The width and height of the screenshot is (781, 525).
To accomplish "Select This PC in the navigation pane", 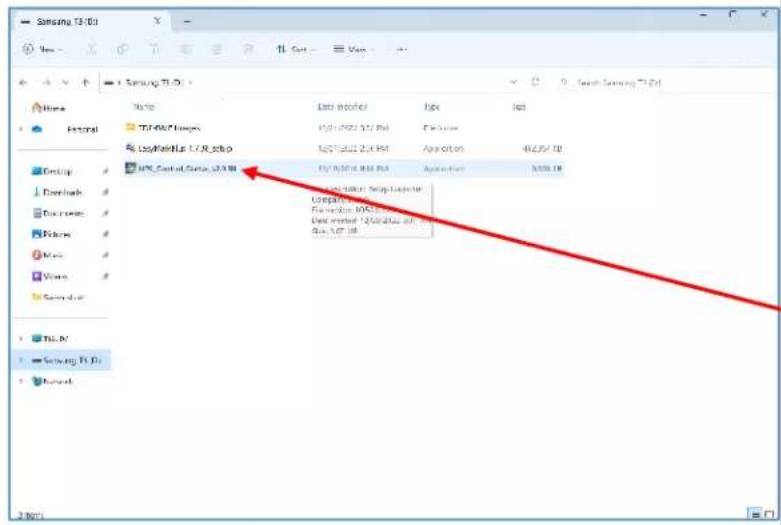I will pos(50,339).
